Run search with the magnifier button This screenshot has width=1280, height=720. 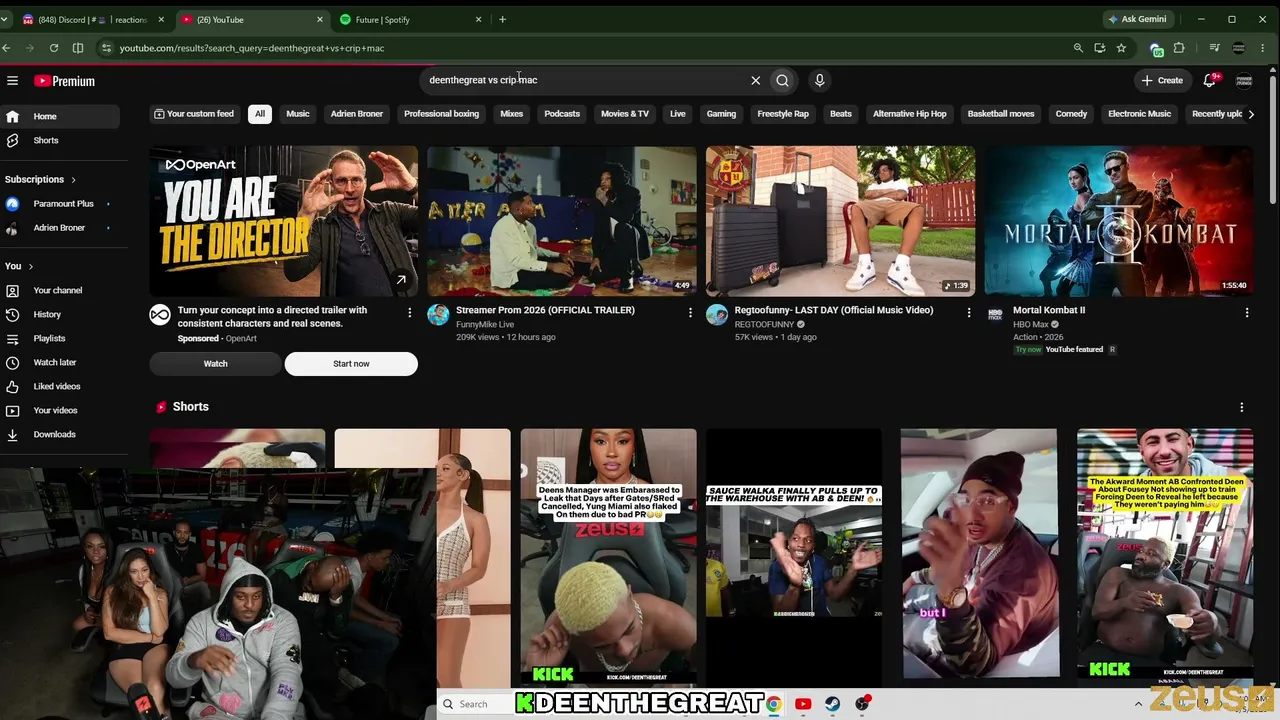(782, 80)
